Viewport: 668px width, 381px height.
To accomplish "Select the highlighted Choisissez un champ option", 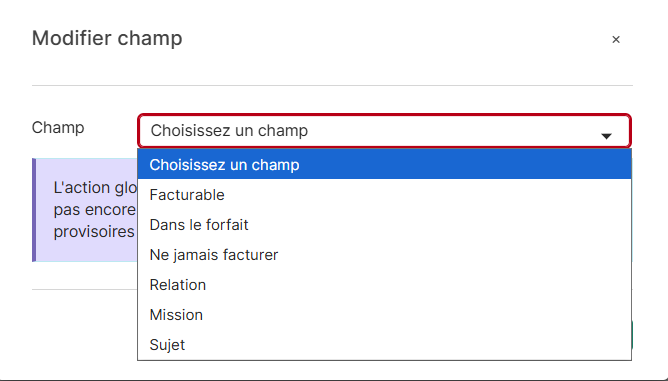I will (x=384, y=165).
